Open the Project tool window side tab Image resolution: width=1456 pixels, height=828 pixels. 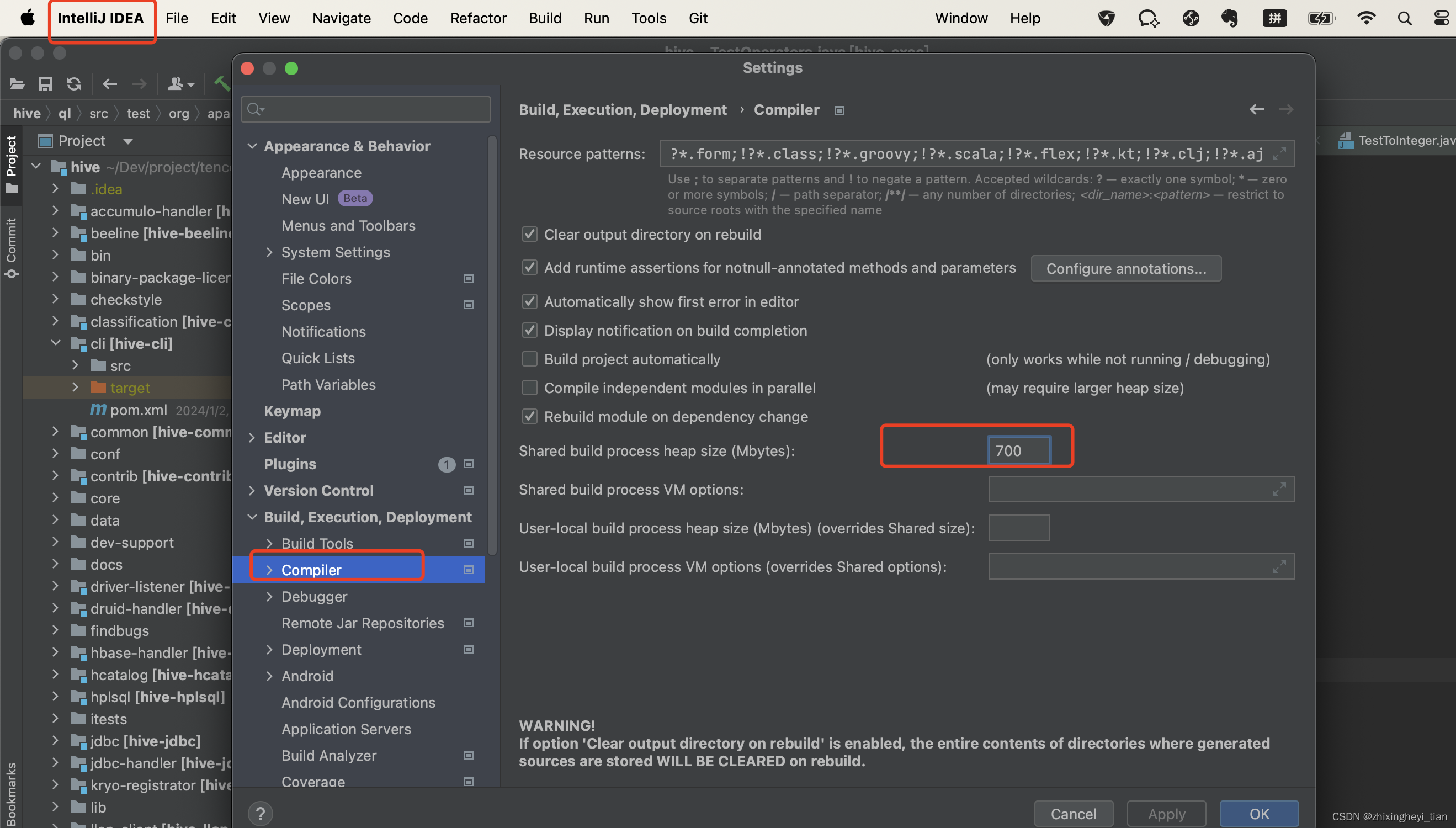(12, 164)
